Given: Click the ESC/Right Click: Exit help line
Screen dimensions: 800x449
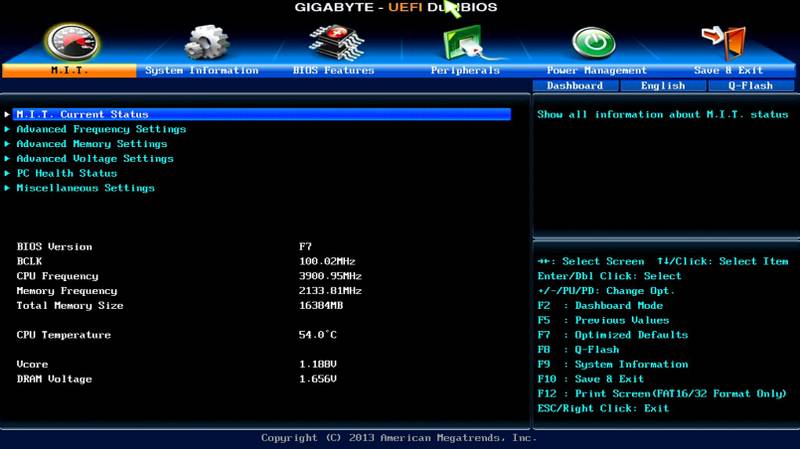Looking at the screenshot, I should tap(603, 409).
